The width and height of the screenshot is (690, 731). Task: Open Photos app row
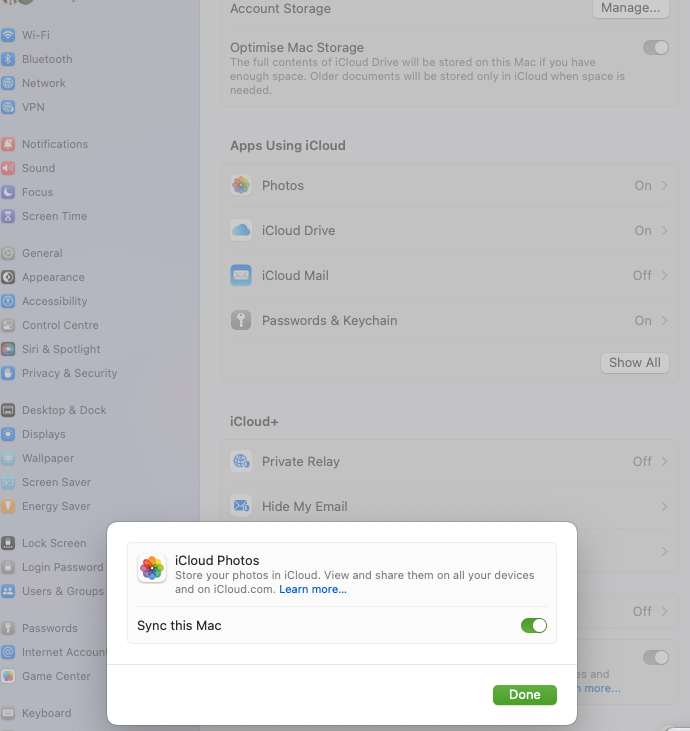pyautogui.click(x=449, y=186)
